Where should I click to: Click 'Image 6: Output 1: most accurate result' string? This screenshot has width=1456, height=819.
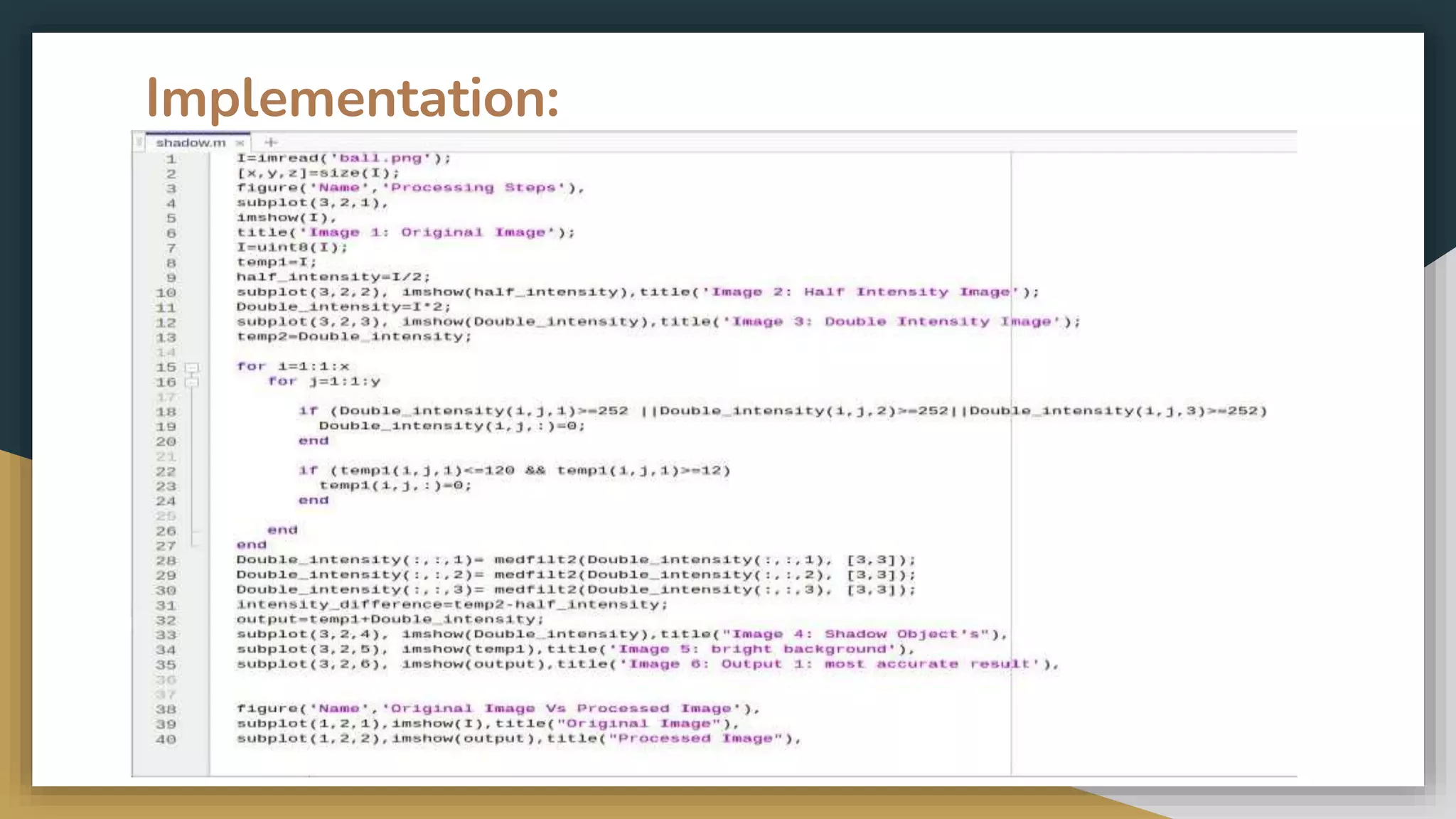pyautogui.click(x=830, y=664)
